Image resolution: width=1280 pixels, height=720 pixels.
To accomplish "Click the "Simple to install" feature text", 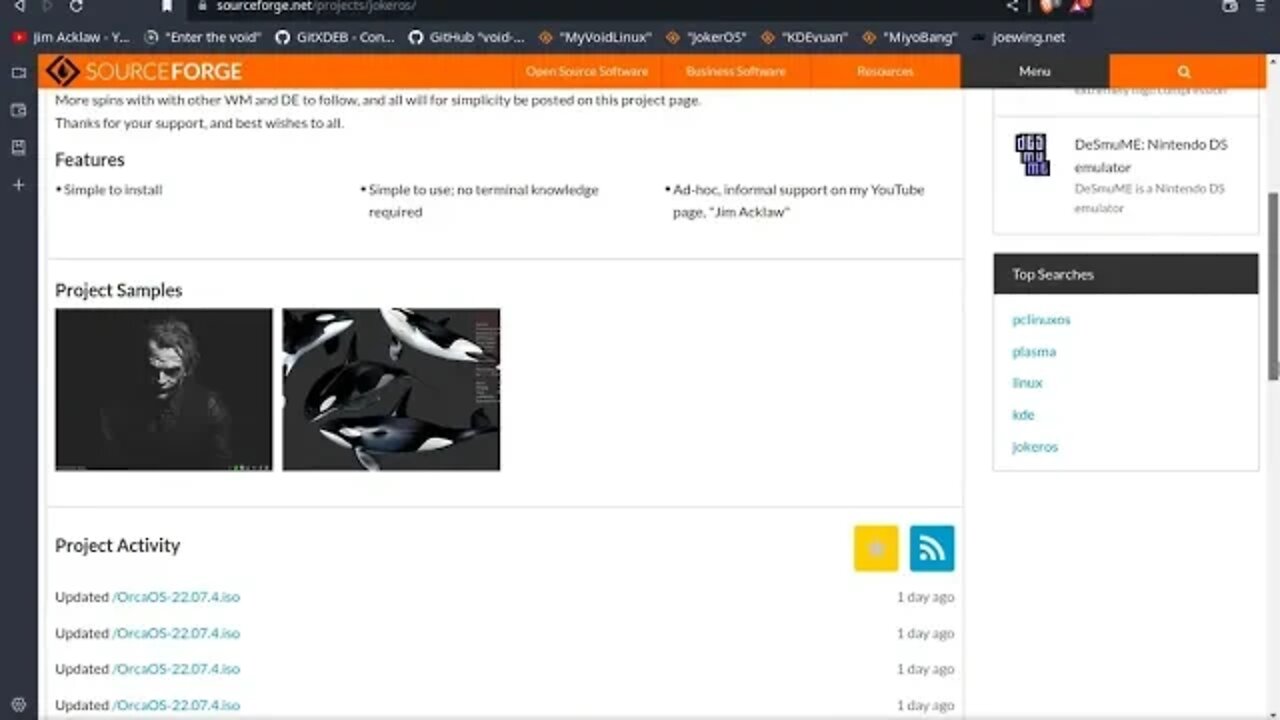I will point(113,190).
